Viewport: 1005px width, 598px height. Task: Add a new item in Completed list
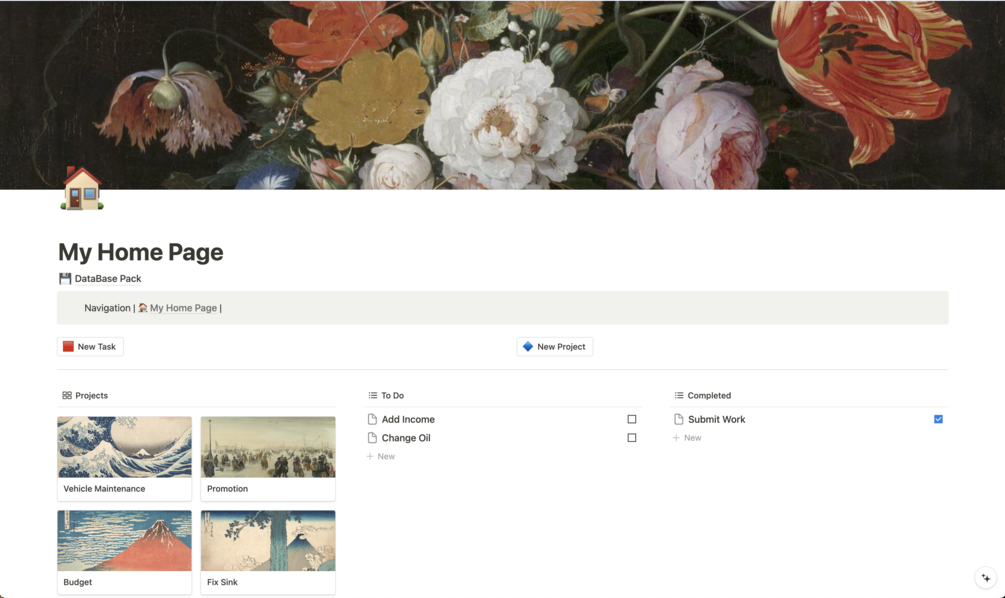pyautogui.click(x=687, y=438)
